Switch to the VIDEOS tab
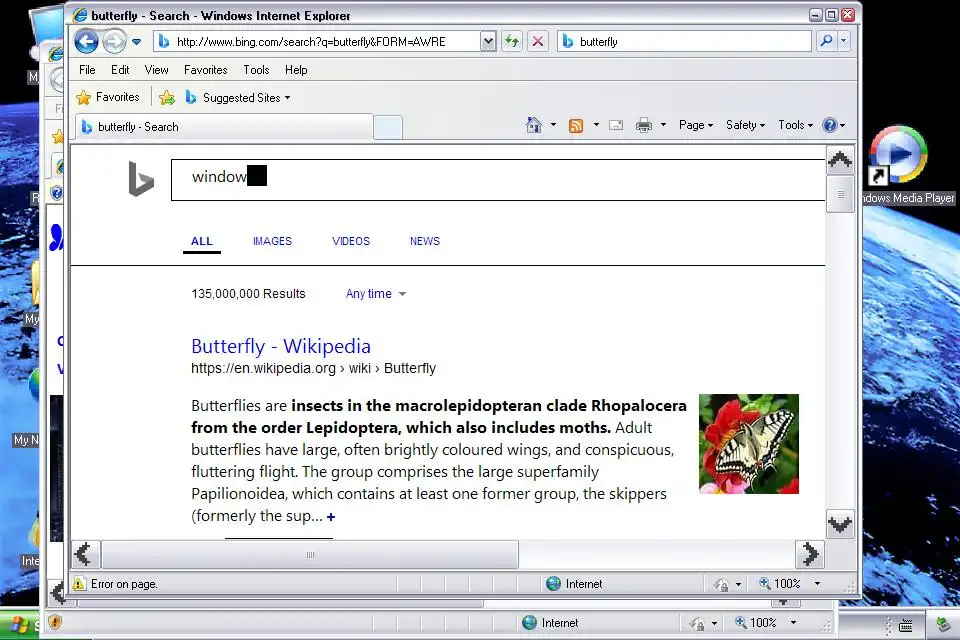The height and width of the screenshot is (640, 960). 351,241
